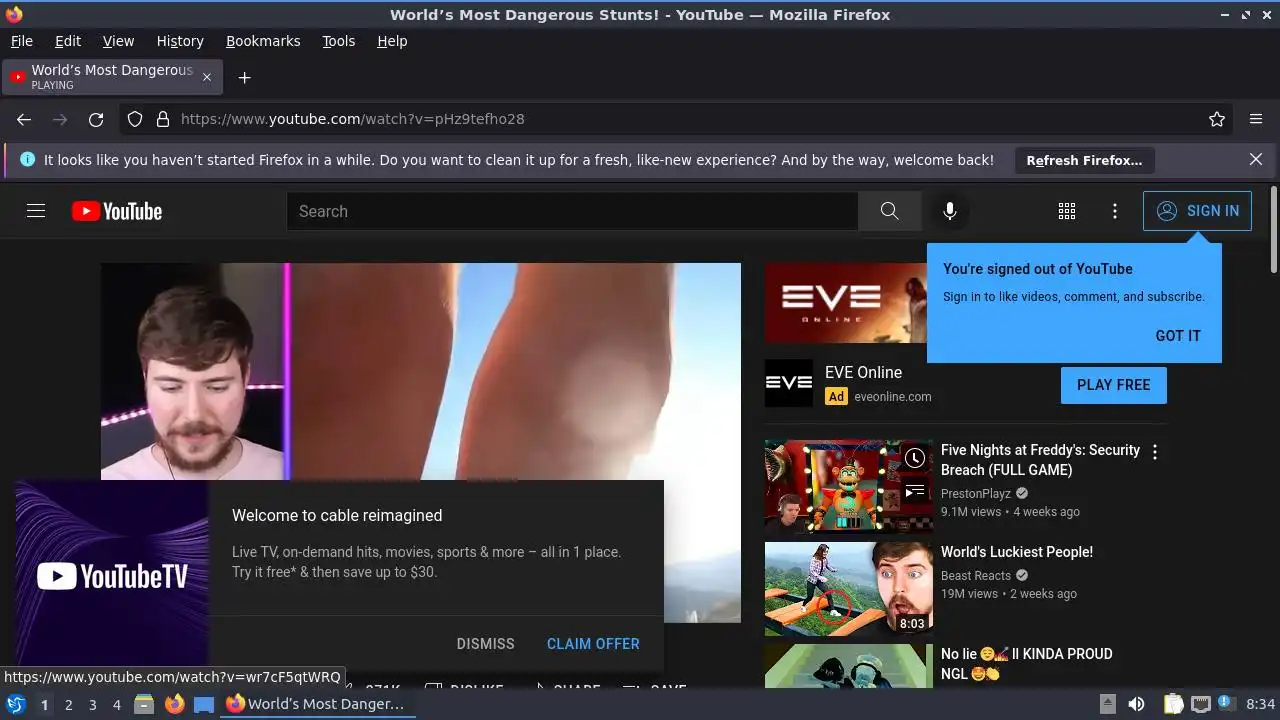Click the YouTube logo
This screenshot has height=720, width=1280.
tap(117, 211)
